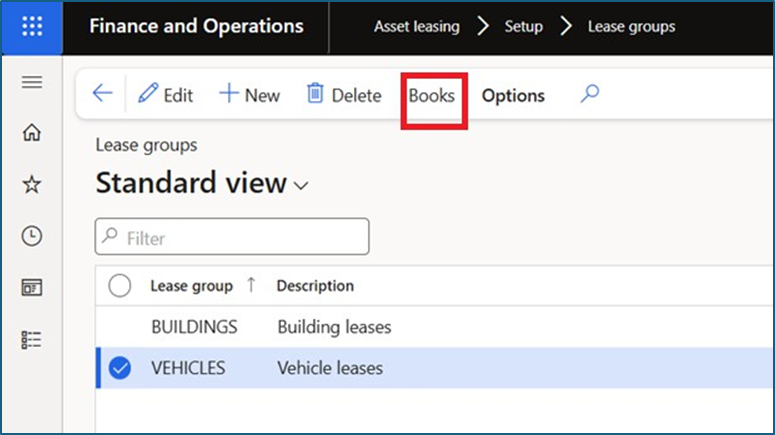
Task: Uncheck the VEHICLES row selection mark
Action: pos(120,368)
